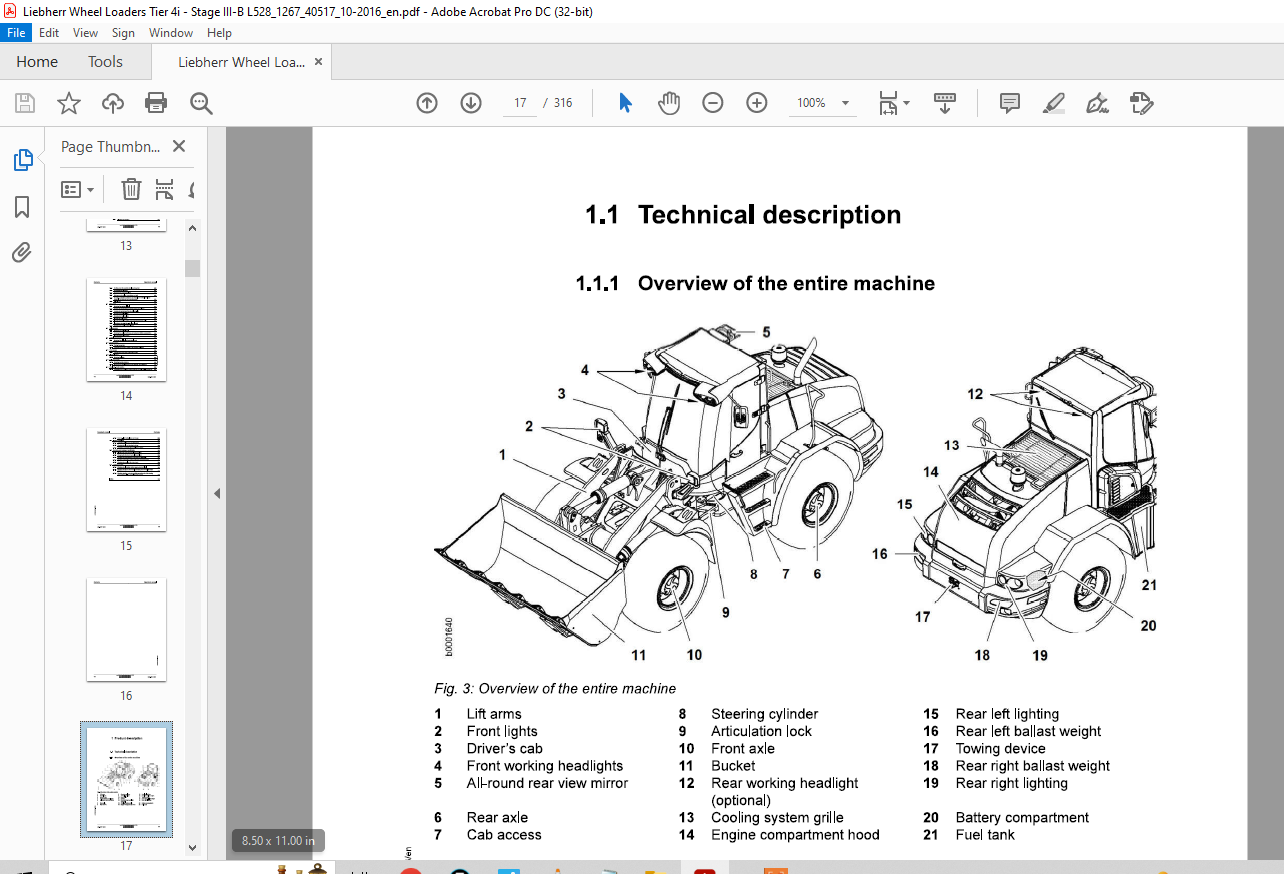1284x874 pixels.
Task: Collapse the left navigation pane arrow
Action: [x=217, y=493]
